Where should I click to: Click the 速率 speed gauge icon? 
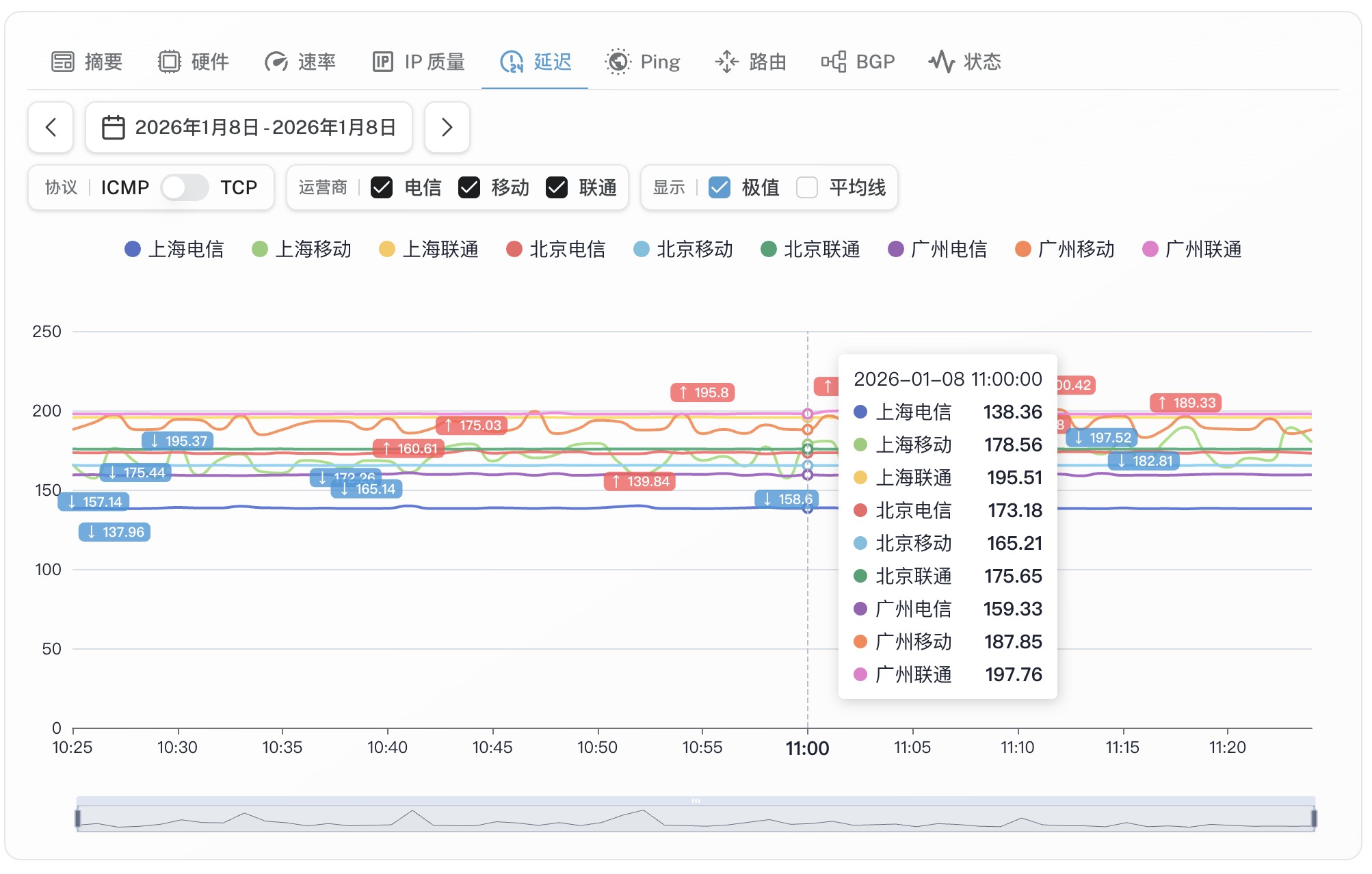[x=276, y=62]
